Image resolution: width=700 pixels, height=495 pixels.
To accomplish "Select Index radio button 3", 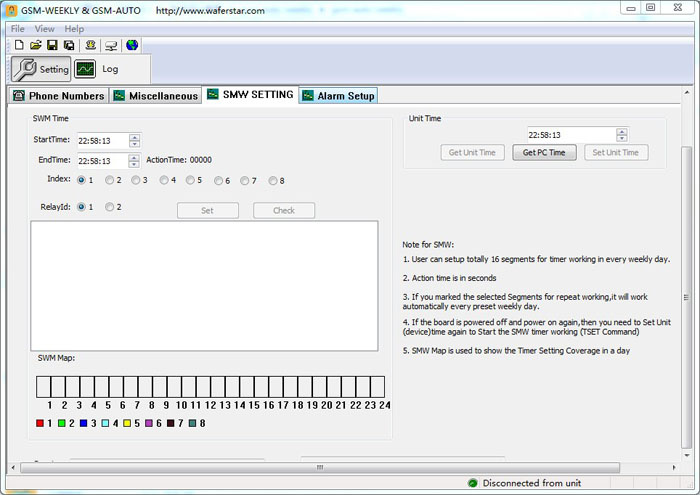I will pyautogui.click(x=136, y=180).
